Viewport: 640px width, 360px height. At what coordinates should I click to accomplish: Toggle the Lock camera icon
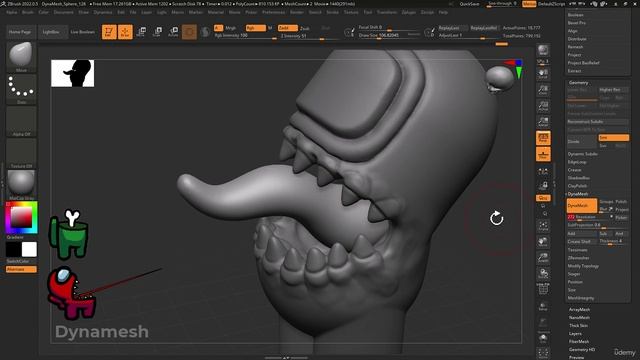tap(543, 186)
